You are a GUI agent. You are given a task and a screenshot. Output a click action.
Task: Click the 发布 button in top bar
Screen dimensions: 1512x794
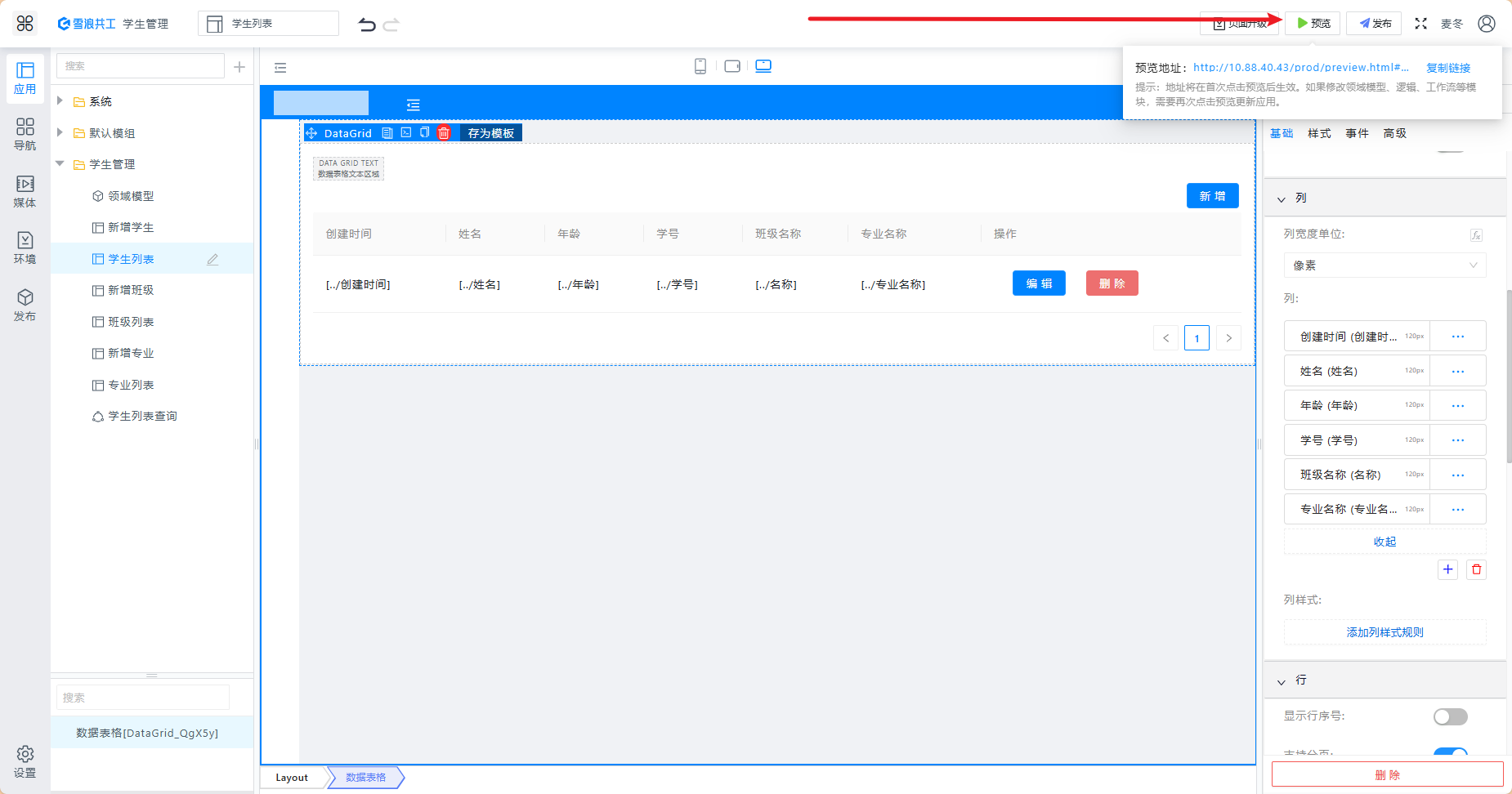click(x=1374, y=24)
